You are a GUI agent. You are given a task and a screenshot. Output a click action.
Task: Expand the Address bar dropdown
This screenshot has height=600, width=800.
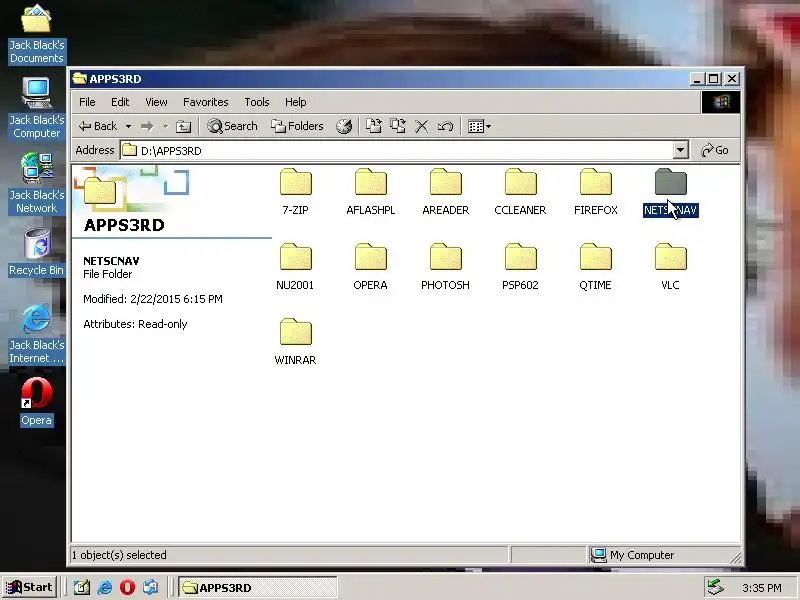click(680, 151)
